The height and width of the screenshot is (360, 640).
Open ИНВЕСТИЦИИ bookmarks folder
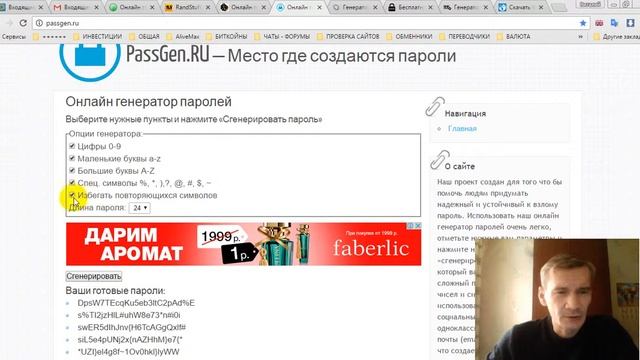click(98, 36)
